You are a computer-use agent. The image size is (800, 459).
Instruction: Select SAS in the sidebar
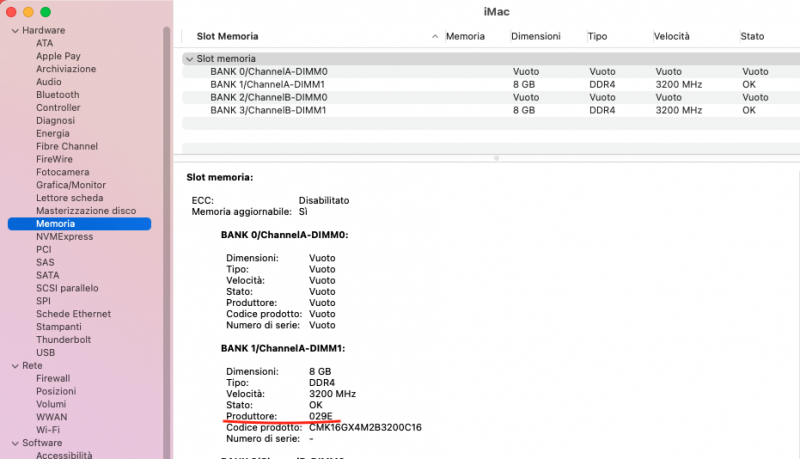coord(45,262)
